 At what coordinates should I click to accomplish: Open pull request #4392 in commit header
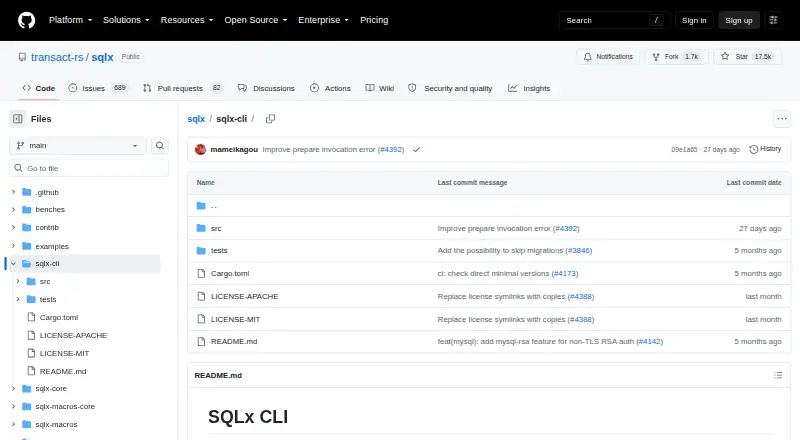391,150
